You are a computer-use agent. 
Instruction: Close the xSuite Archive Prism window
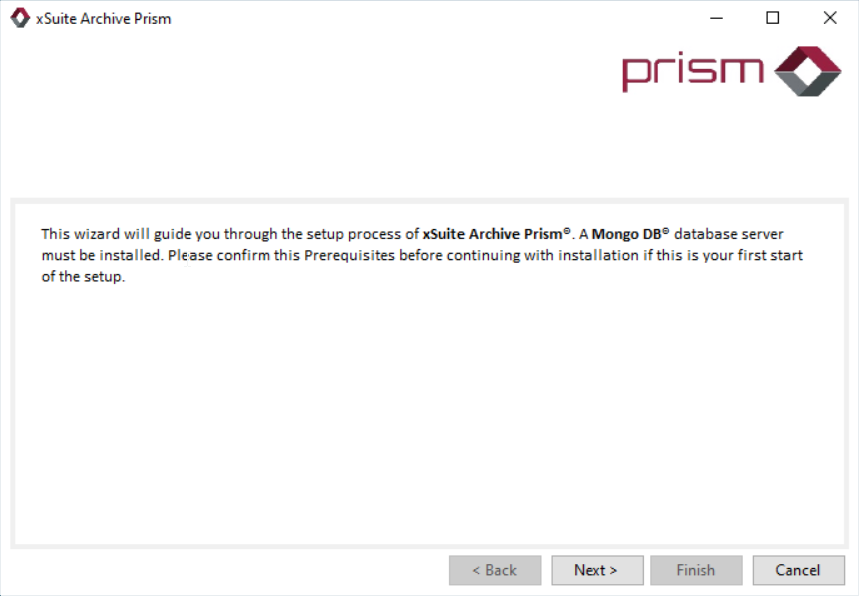[x=830, y=18]
